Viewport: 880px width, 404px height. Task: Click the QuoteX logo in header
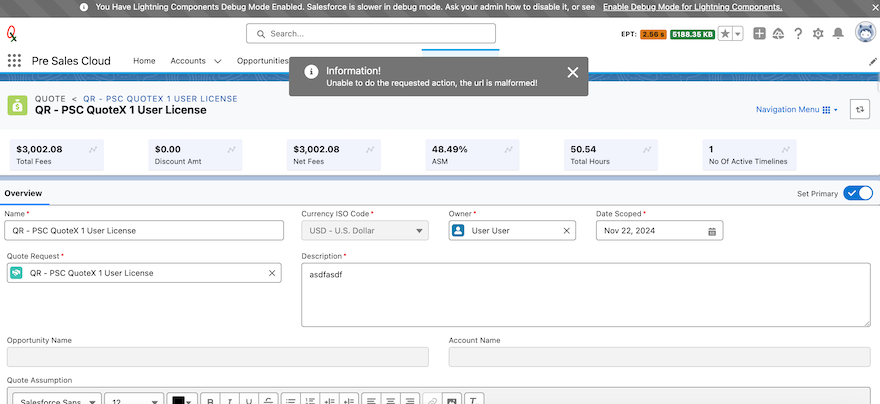pos(12,34)
